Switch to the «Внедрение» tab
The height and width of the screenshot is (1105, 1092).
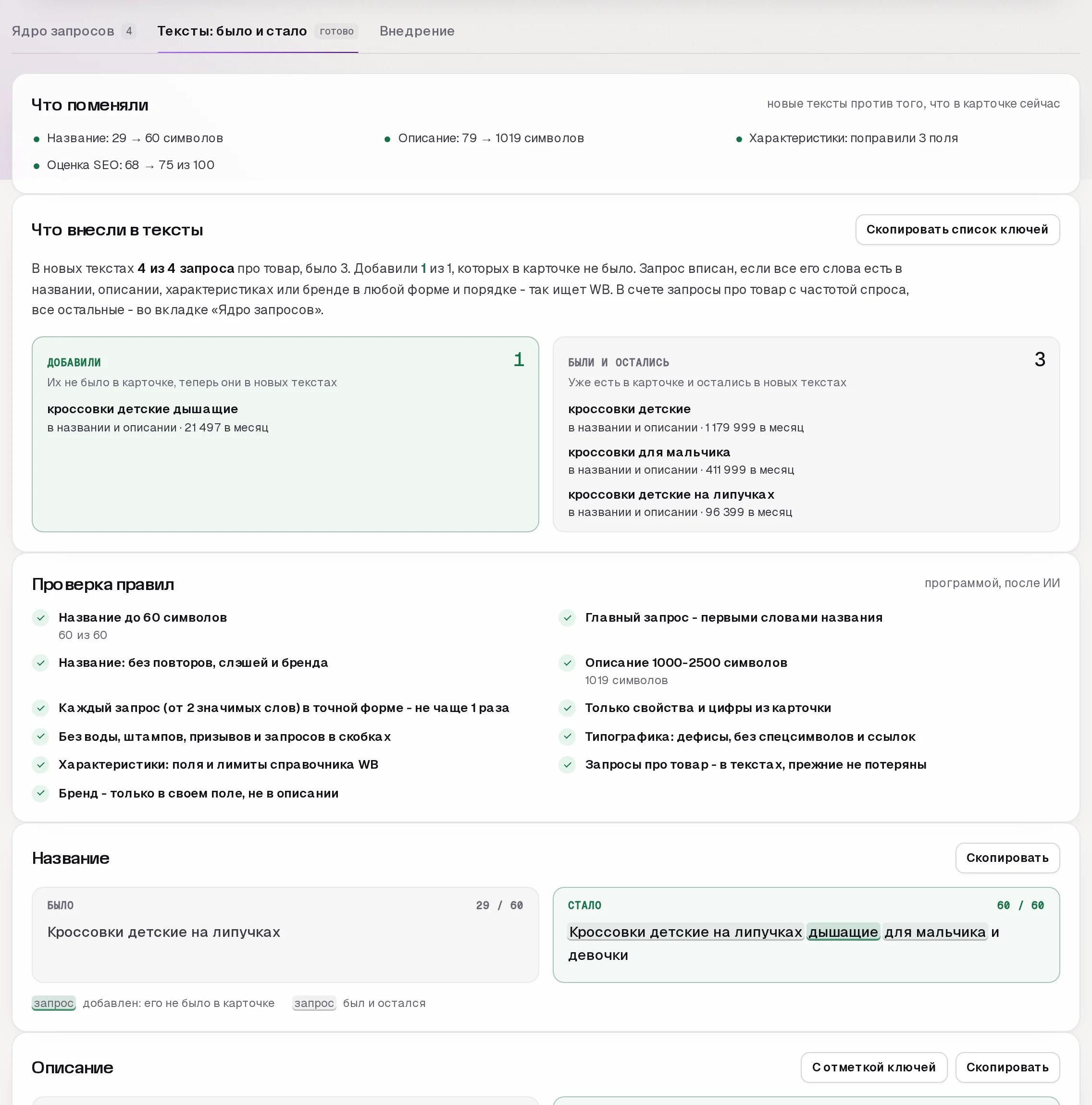point(417,31)
